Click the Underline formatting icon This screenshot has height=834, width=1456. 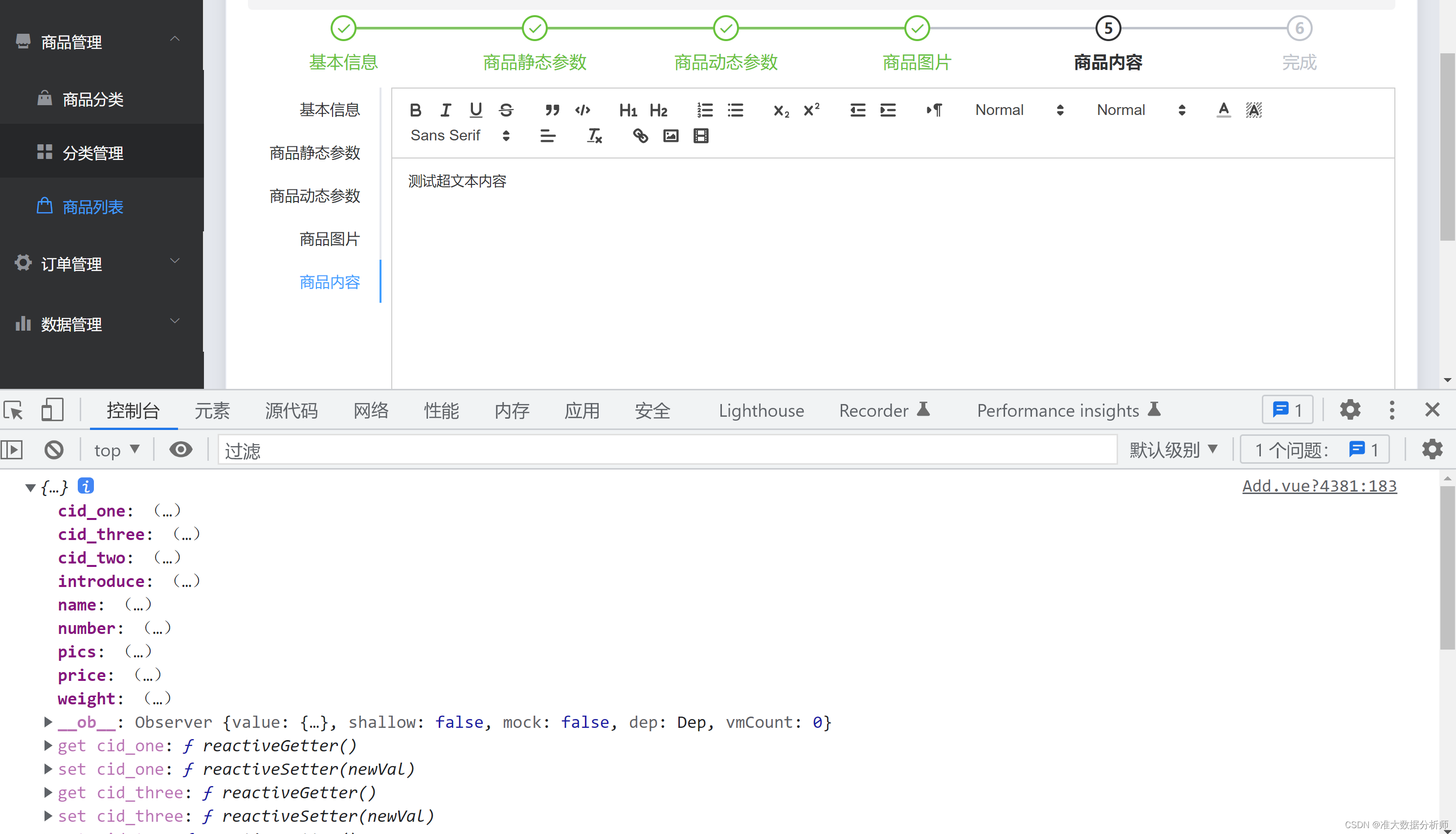pyautogui.click(x=475, y=109)
